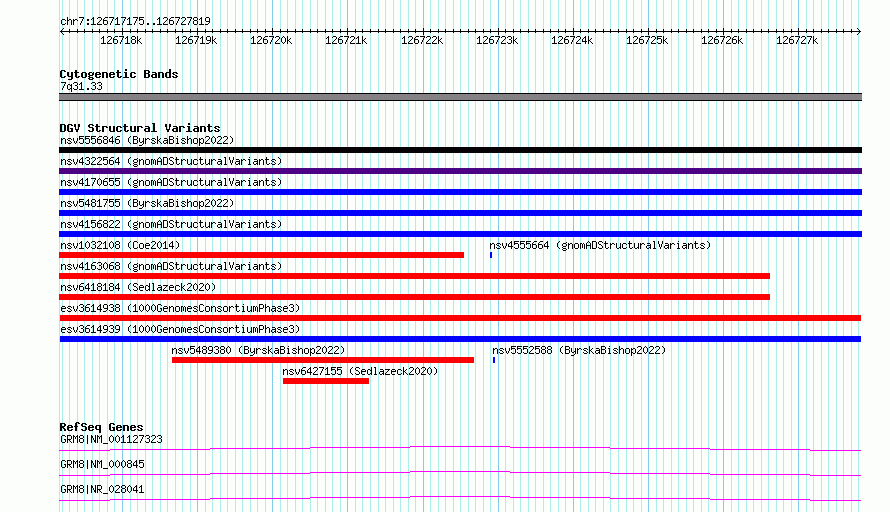This screenshot has height=512, width=890.
Task: Click the 126718k ruler tick label
Action: coord(121,40)
